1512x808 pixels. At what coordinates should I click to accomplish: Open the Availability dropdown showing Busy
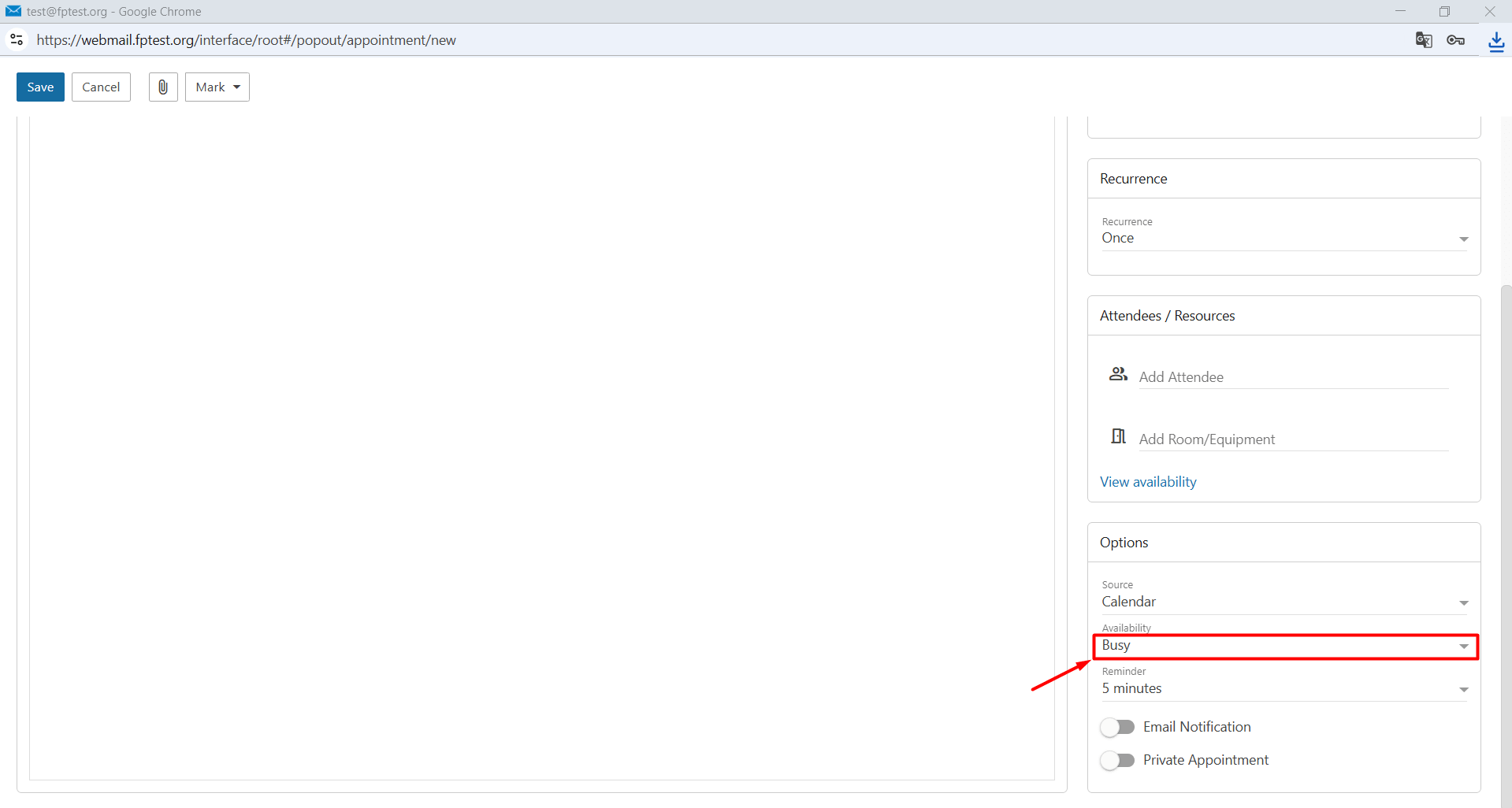tap(1285, 646)
